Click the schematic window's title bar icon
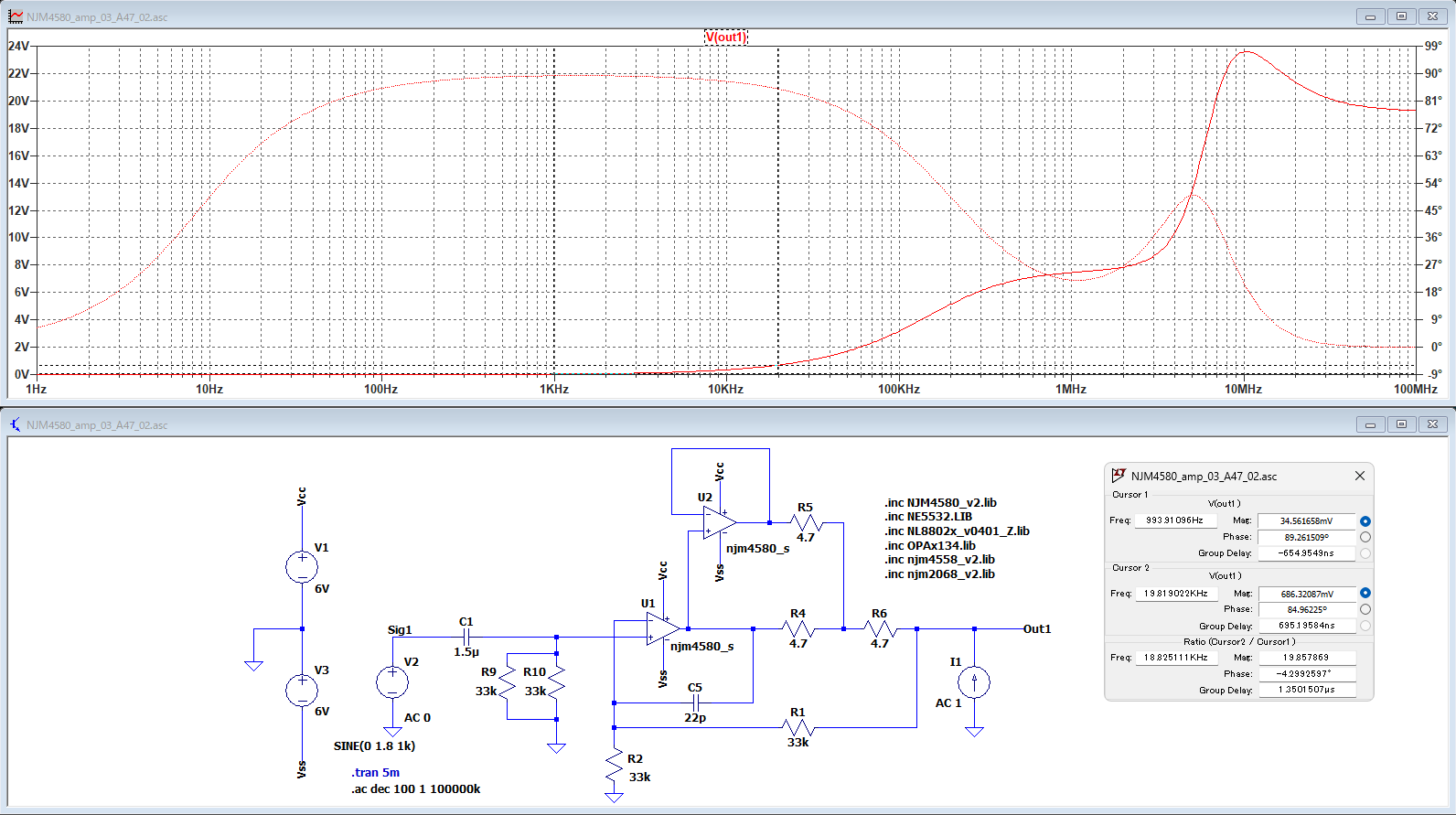This screenshot has width=1456, height=815. (16, 424)
